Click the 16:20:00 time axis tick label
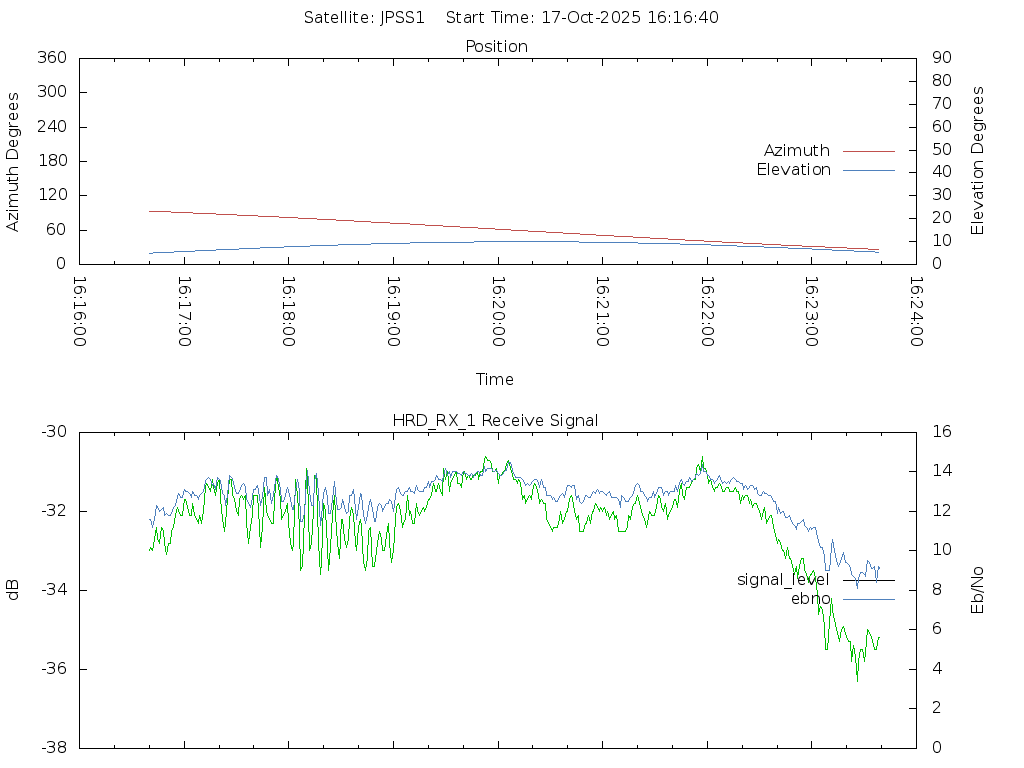Screen dimensions: 1024x768 pyautogui.click(x=497, y=312)
